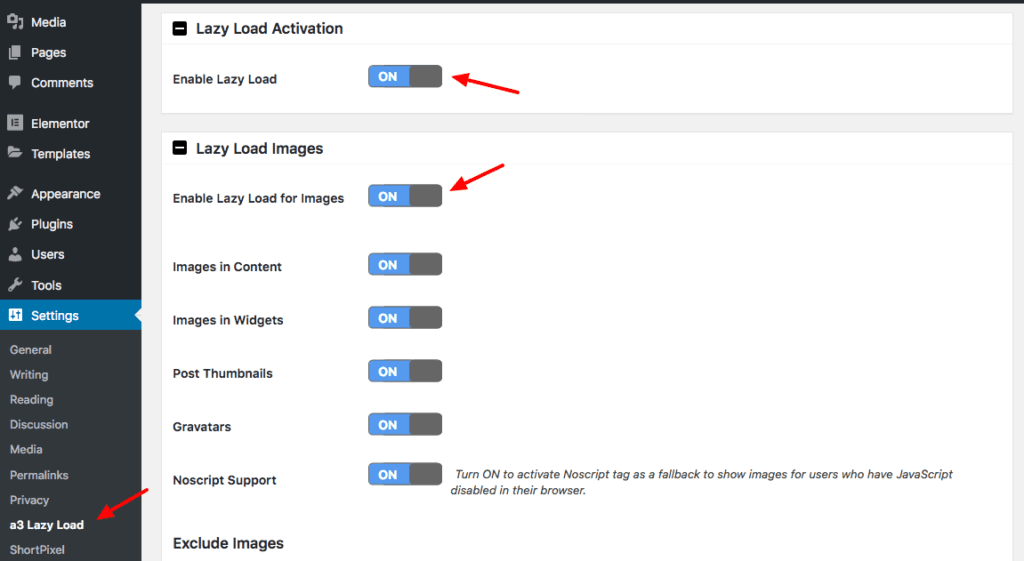Viewport: 1024px width, 561px height.
Task: Switch off Post Thumbnails lazy loading
Action: click(x=405, y=372)
